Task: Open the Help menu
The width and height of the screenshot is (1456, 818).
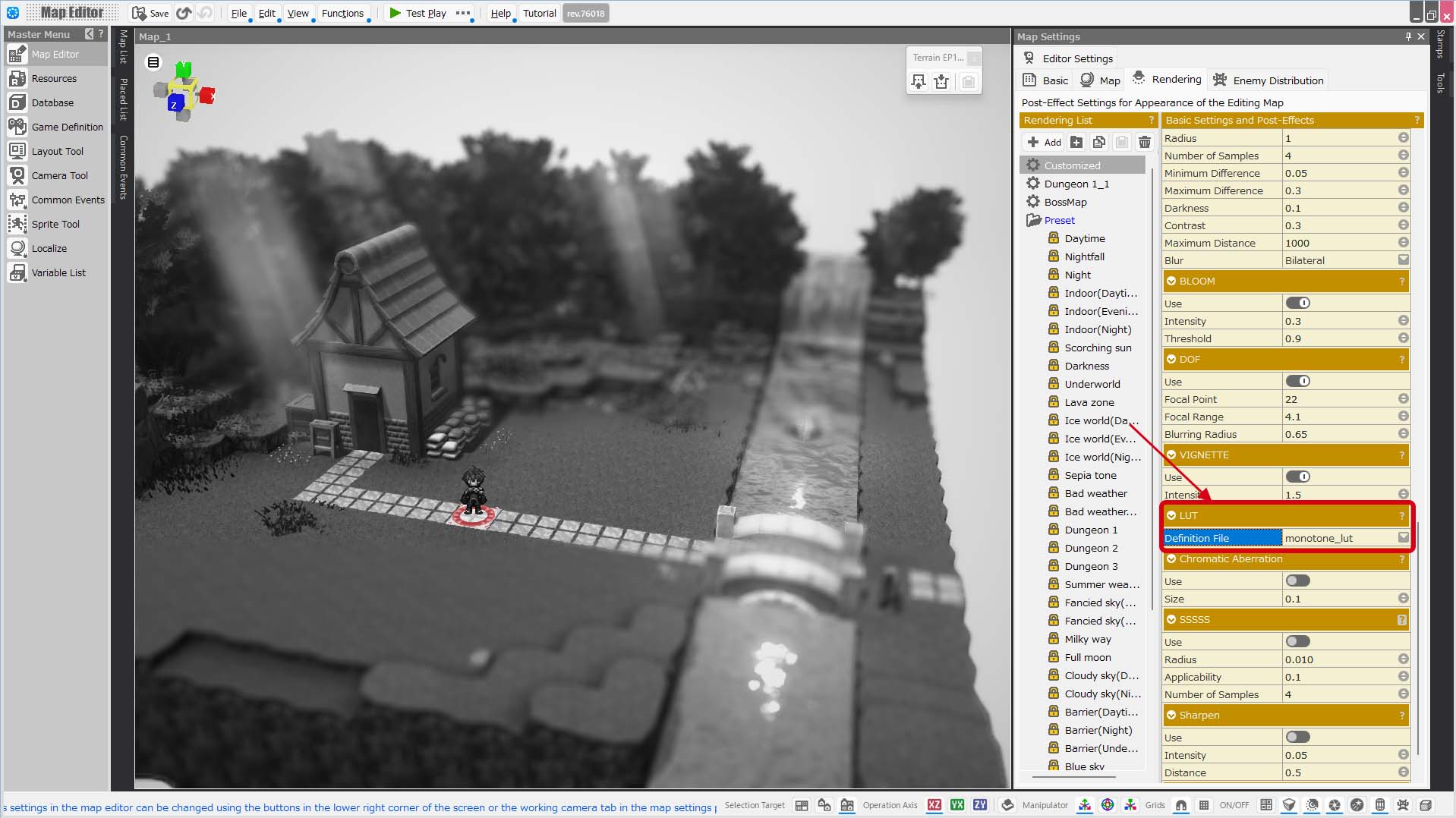Action: (500, 13)
